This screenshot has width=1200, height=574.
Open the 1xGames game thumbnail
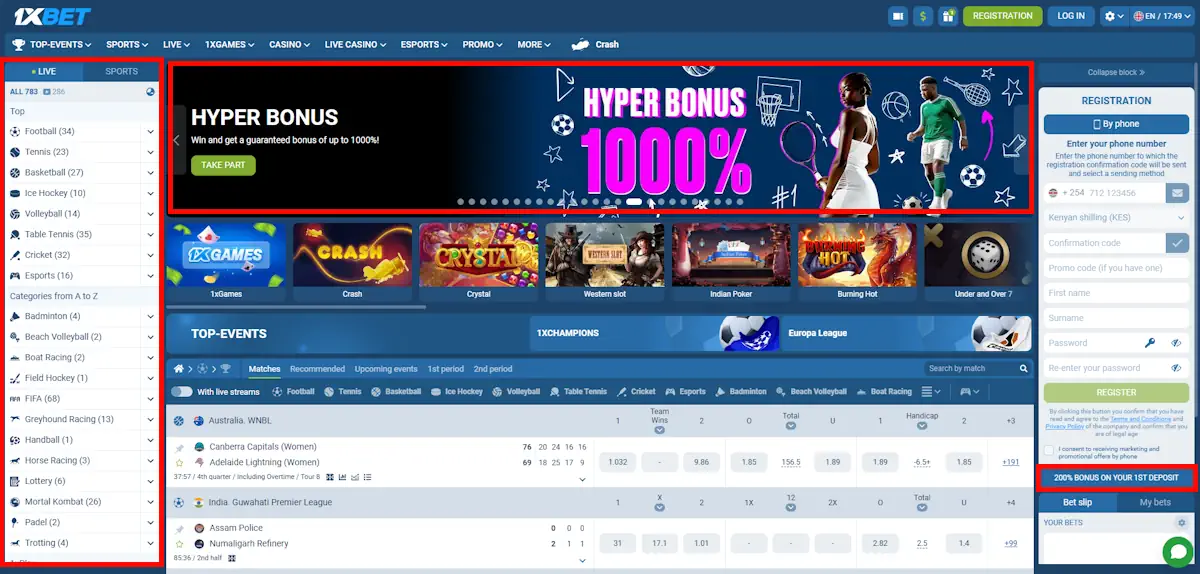(x=226, y=261)
